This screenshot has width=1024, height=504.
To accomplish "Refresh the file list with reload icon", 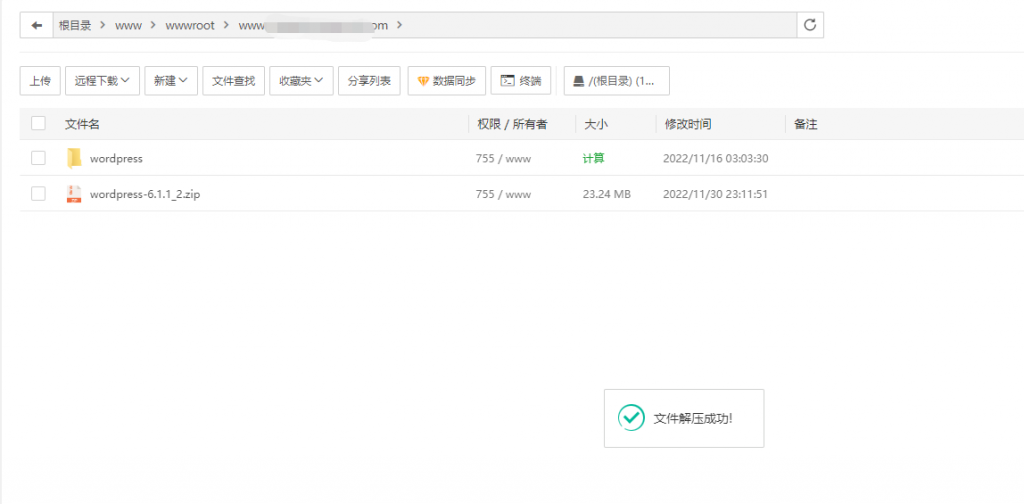I will (x=810, y=25).
